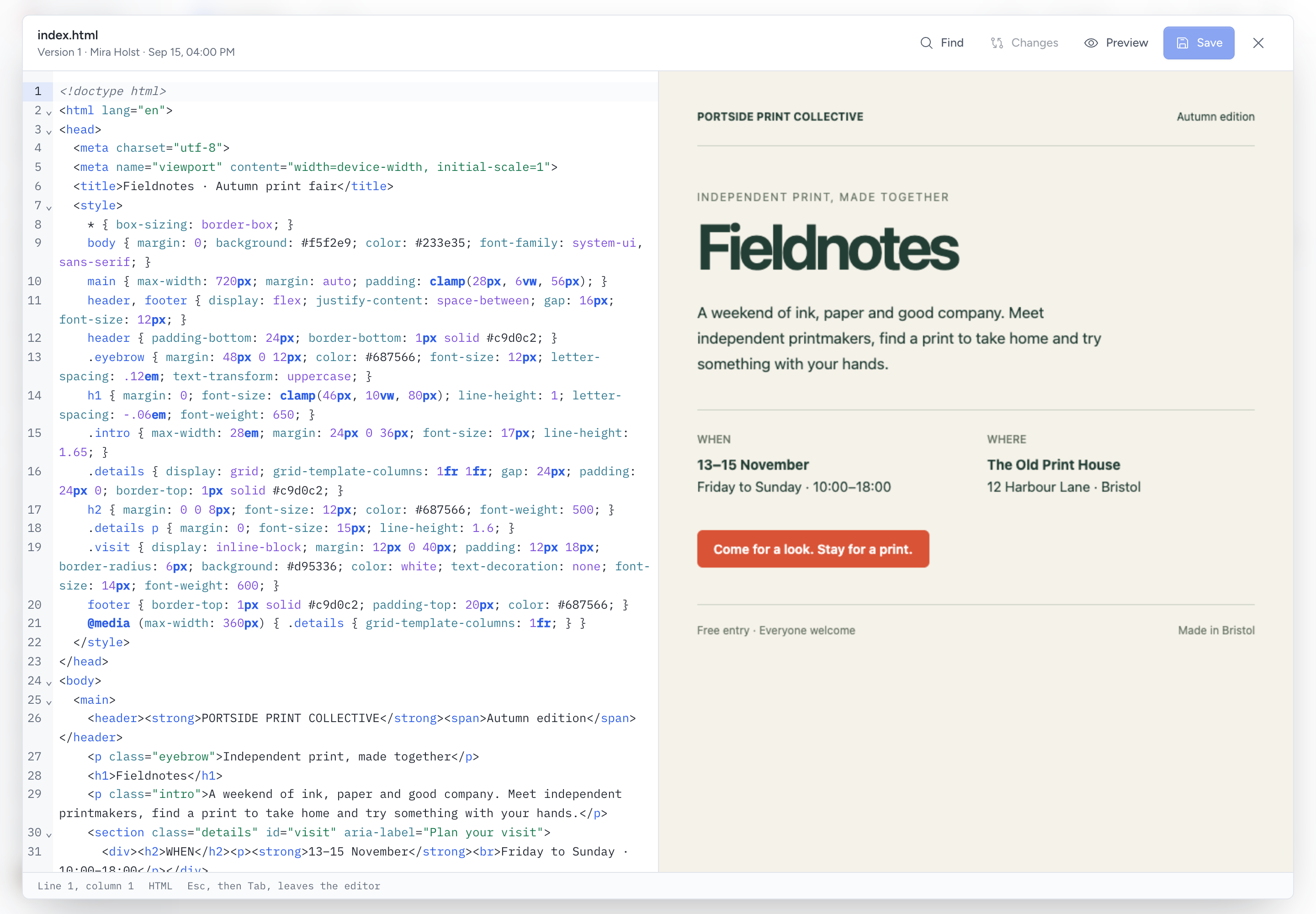Click 'Free entry · Everyone welcome' footer text
The image size is (1316, 914).
[x=776, y=630]
